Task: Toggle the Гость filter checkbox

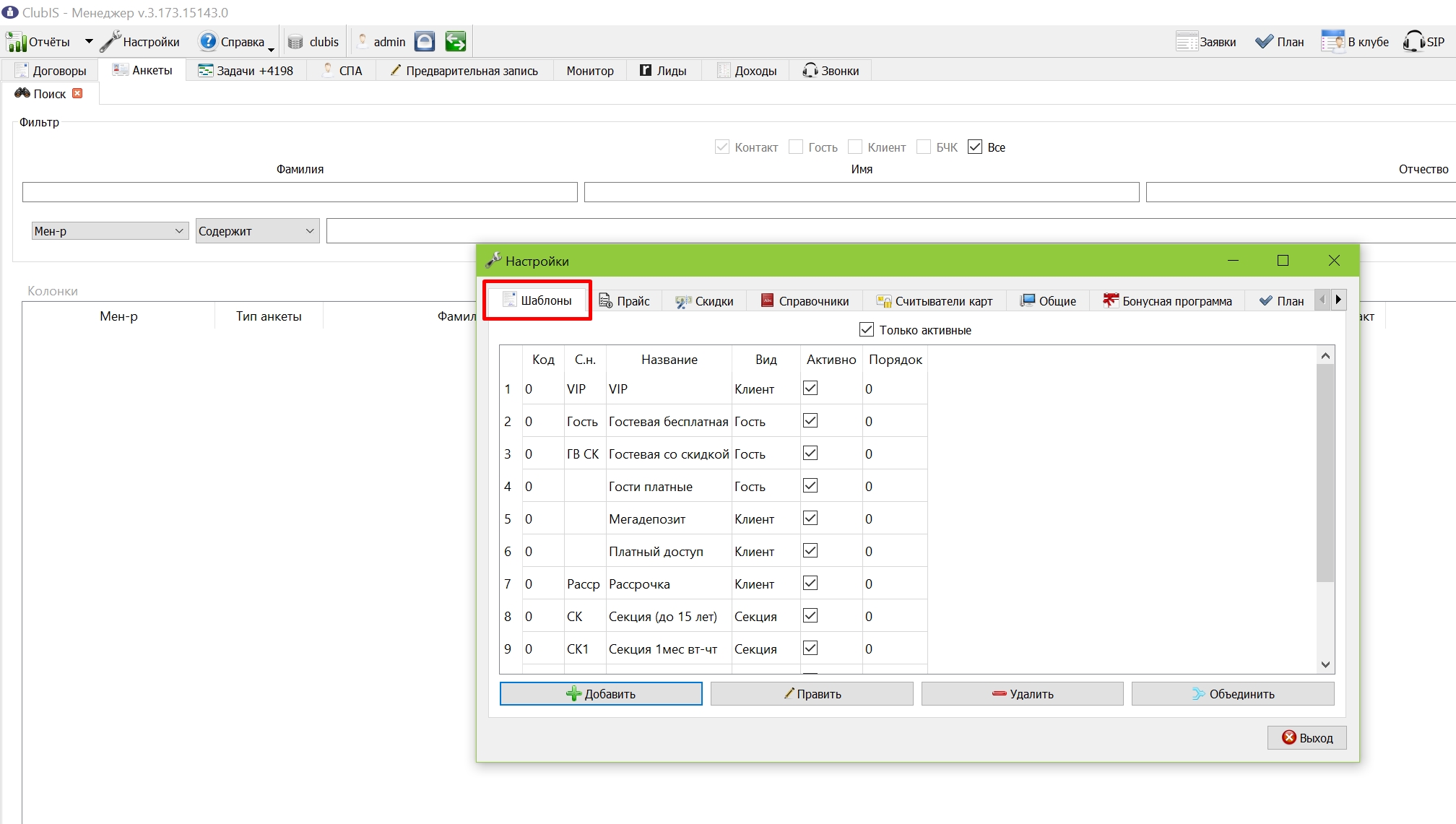Action: click(x=796, y=147)
